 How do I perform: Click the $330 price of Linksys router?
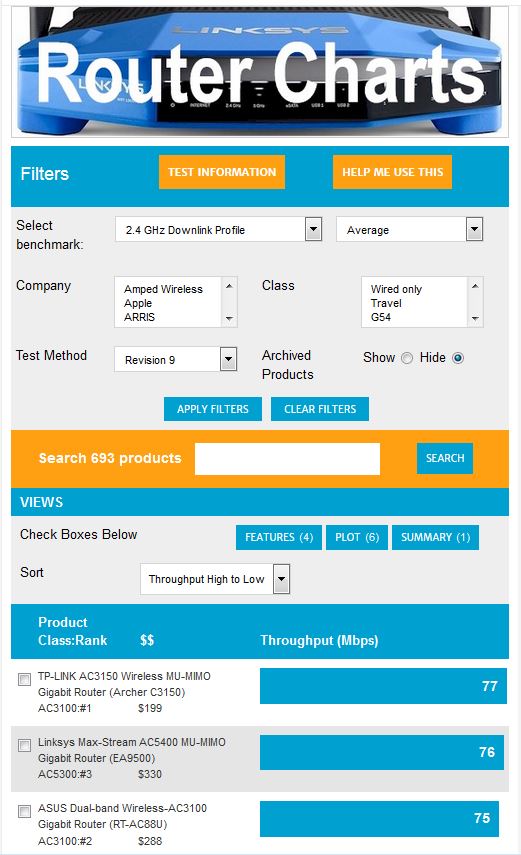[x=150, y=774]
